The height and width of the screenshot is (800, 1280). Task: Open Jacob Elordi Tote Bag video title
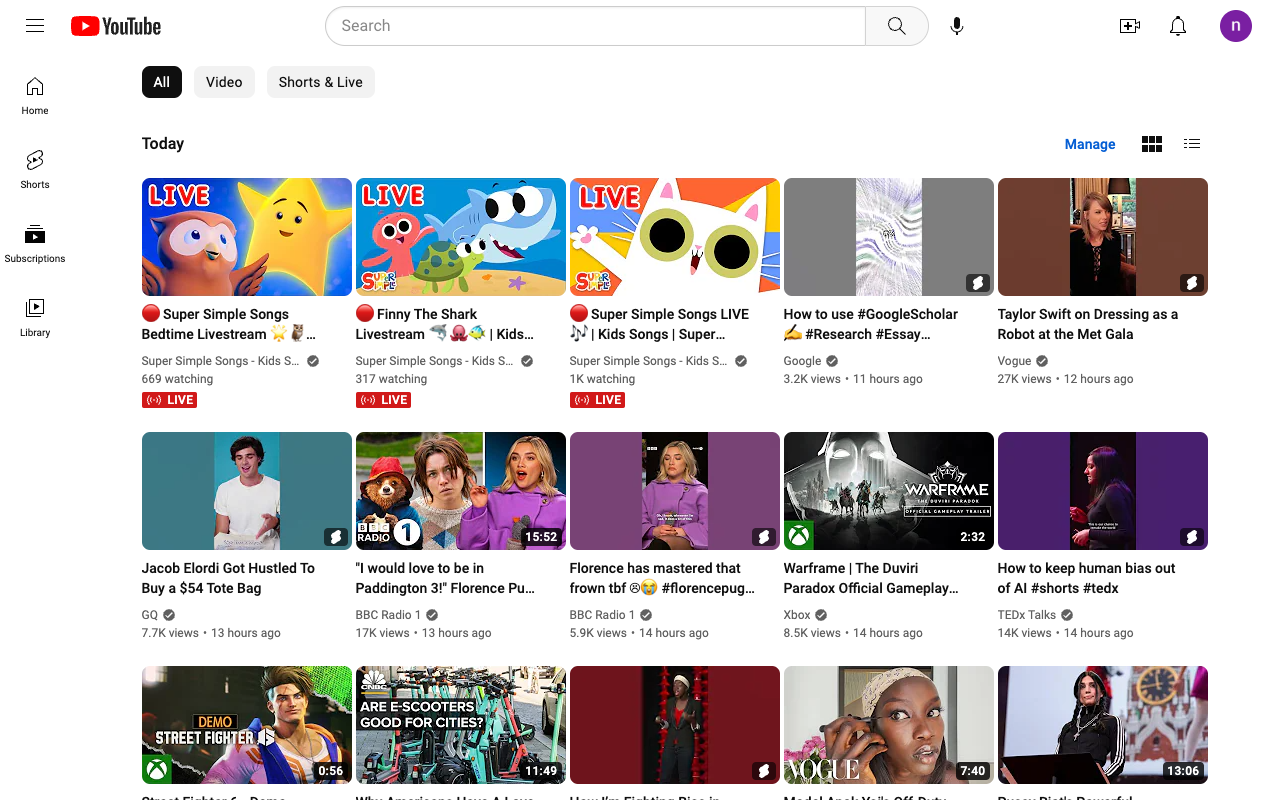228,578
